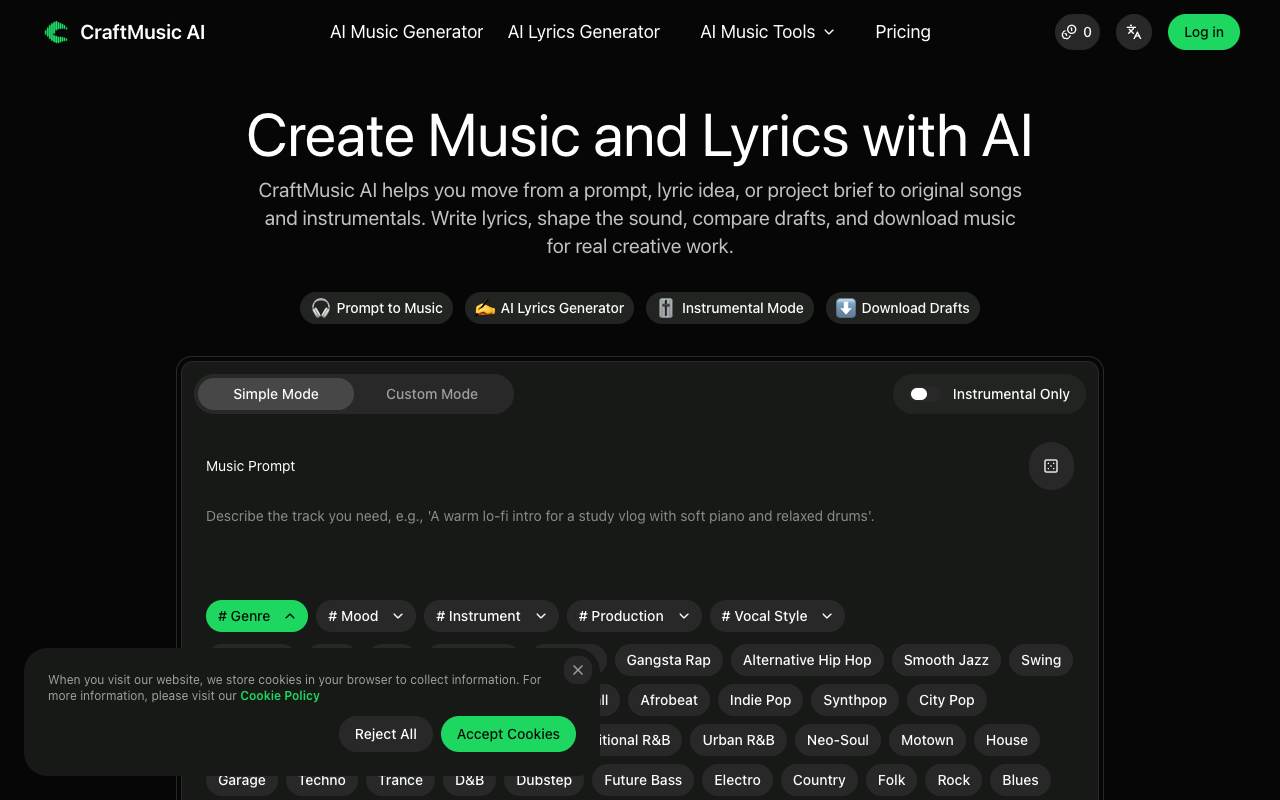Click the Log in button
Screen dimensions: 1280x800
tap(1204, 32)
